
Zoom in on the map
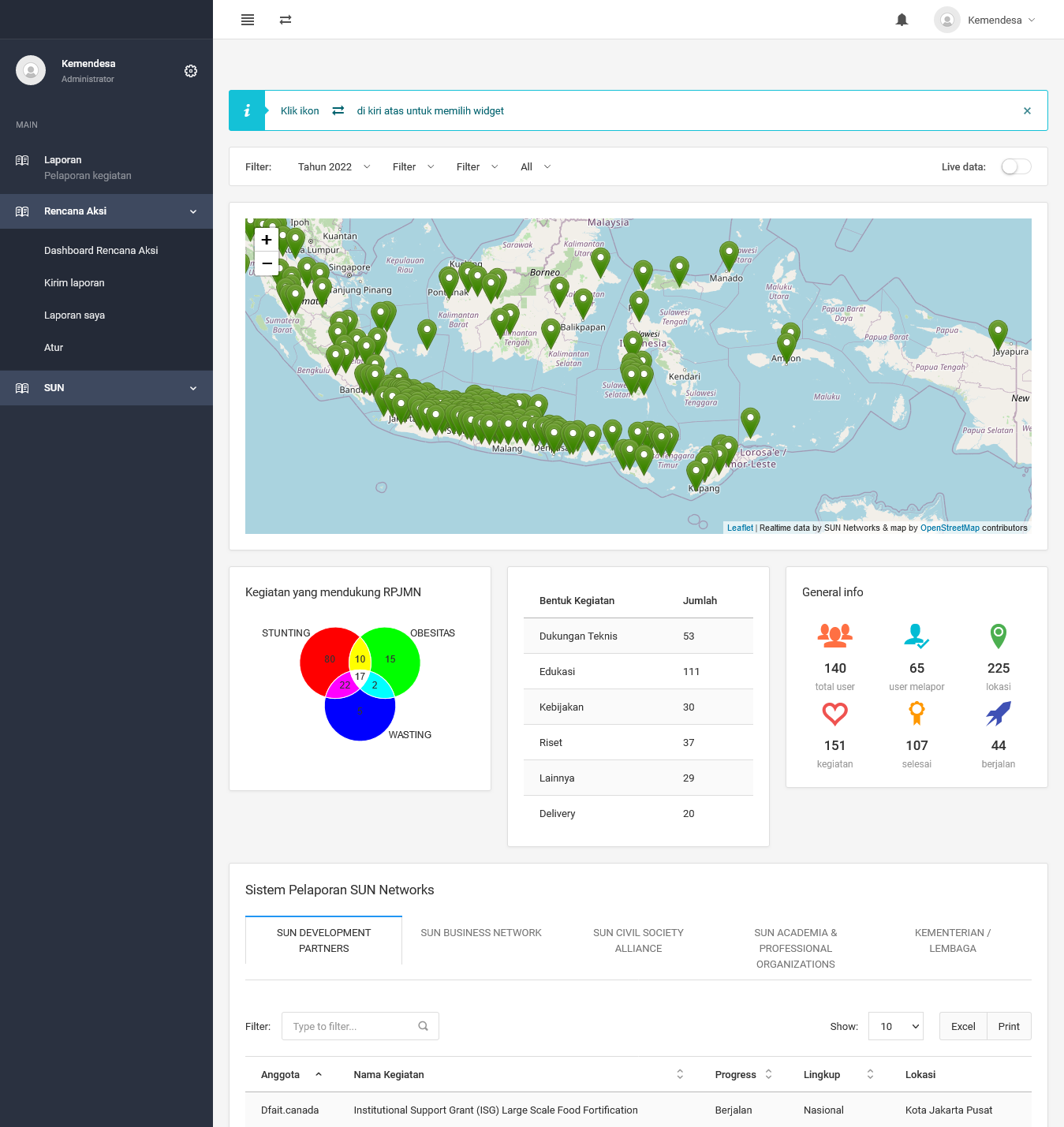point(267,240)
